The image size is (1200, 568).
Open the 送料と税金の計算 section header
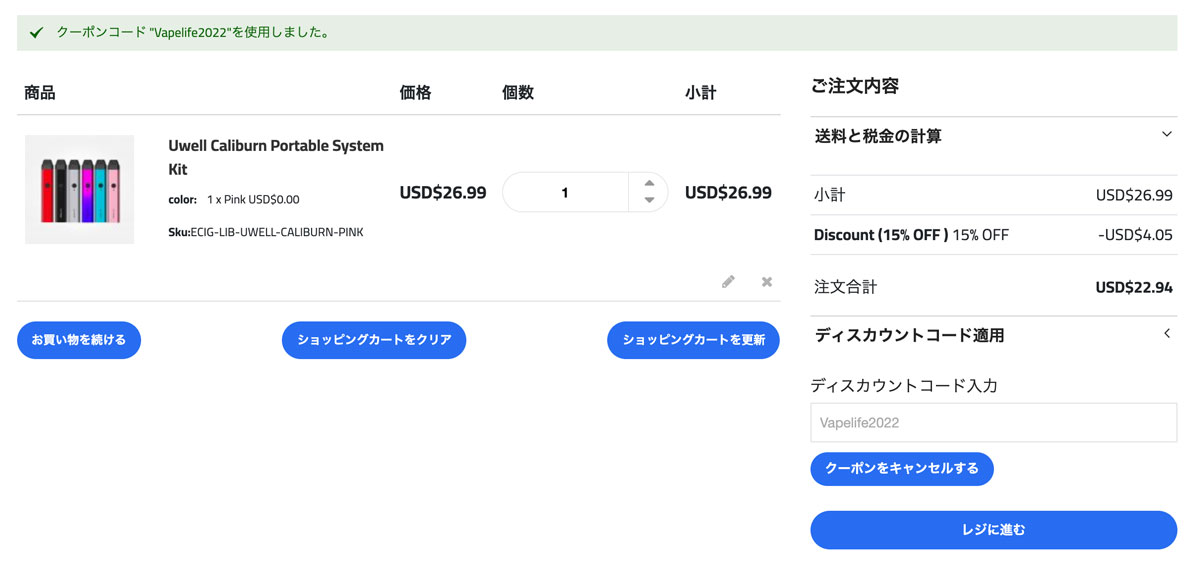(994, 136)
